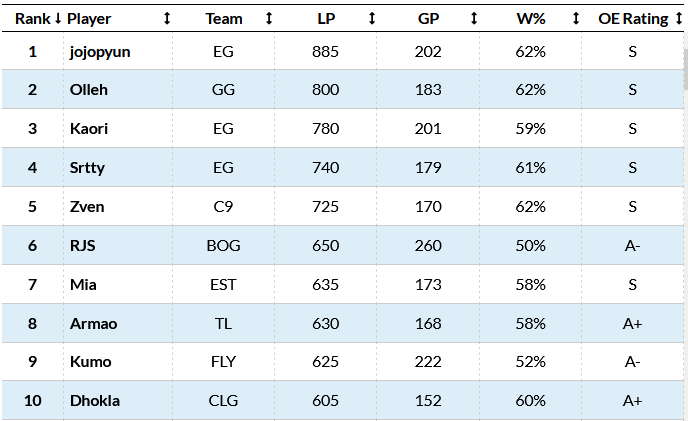Click the OE Rating sort arrows icon

pyautogui.click(x=679, y=19)
